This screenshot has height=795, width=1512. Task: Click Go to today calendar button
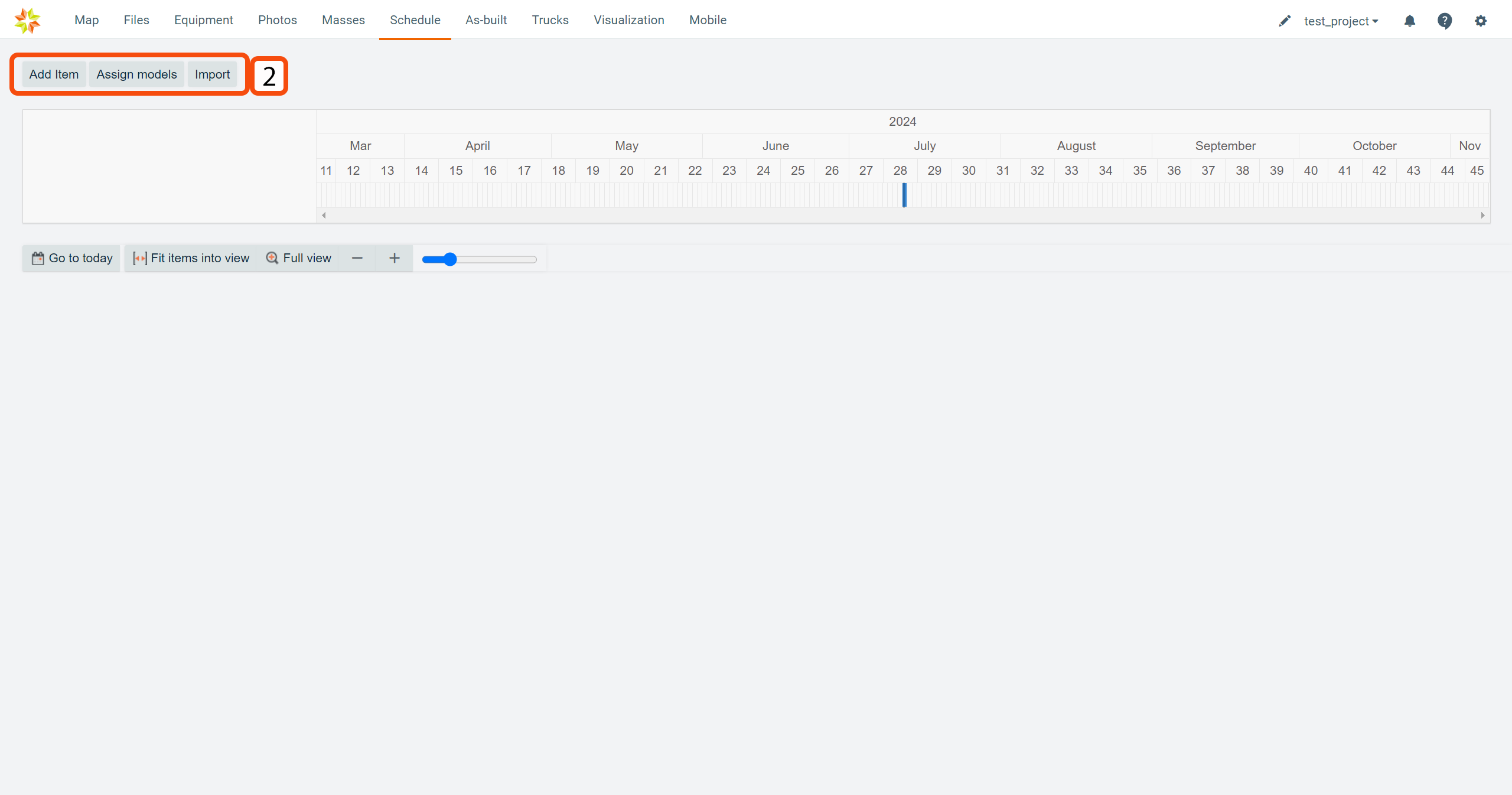click(71, 258)
